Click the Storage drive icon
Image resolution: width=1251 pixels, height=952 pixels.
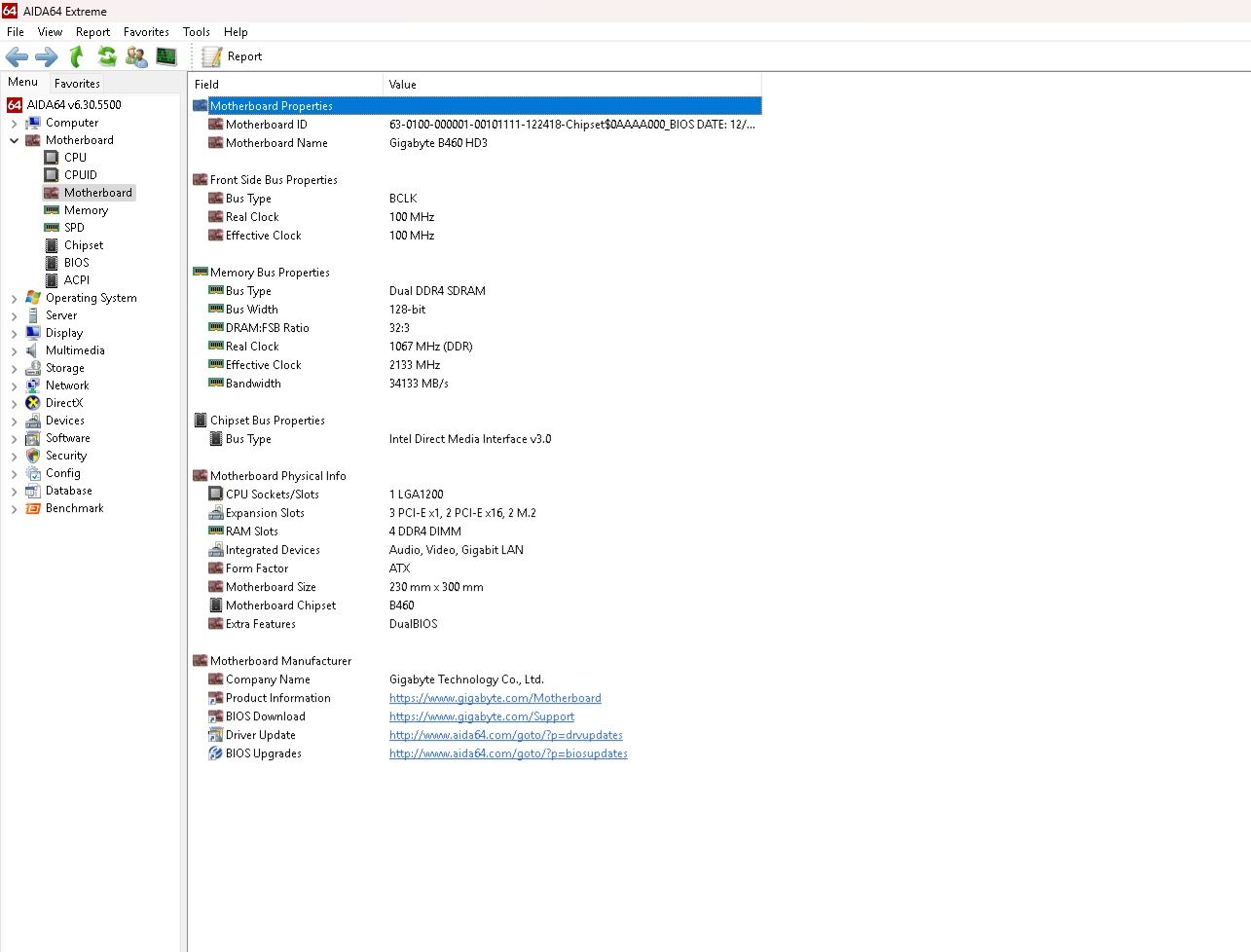33,368
